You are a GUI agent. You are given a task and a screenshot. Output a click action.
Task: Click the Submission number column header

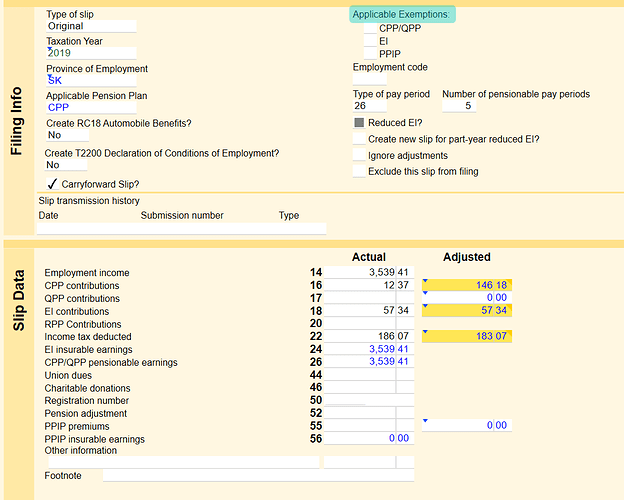(x=182, y=215)
